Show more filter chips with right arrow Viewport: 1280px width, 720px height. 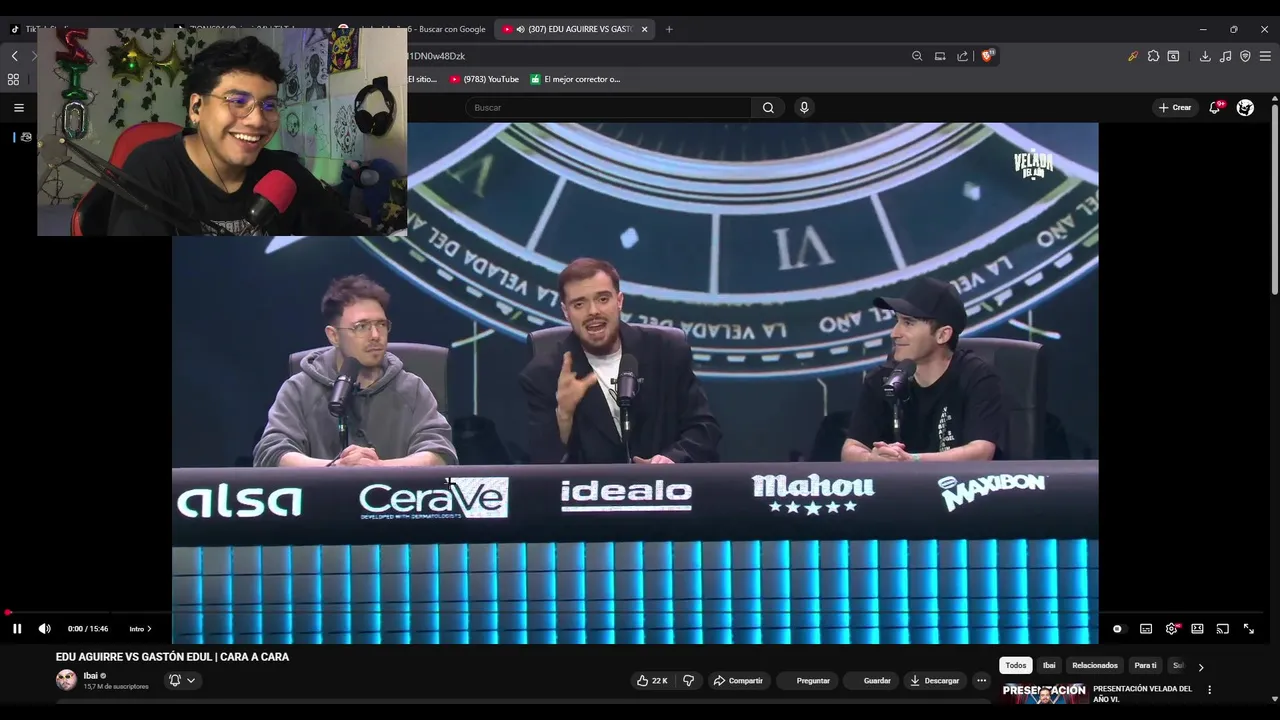[1201, 667]
